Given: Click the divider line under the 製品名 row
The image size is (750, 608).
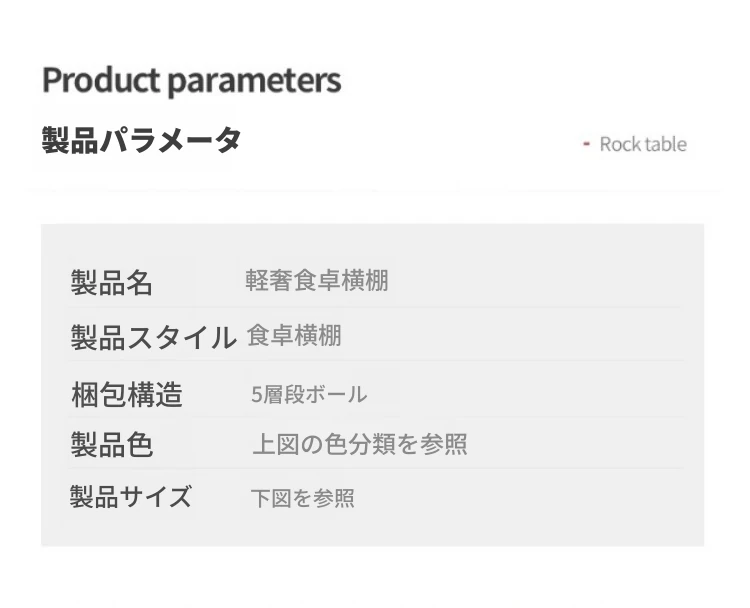Looking at the screenshot, I should coord(375,307).
